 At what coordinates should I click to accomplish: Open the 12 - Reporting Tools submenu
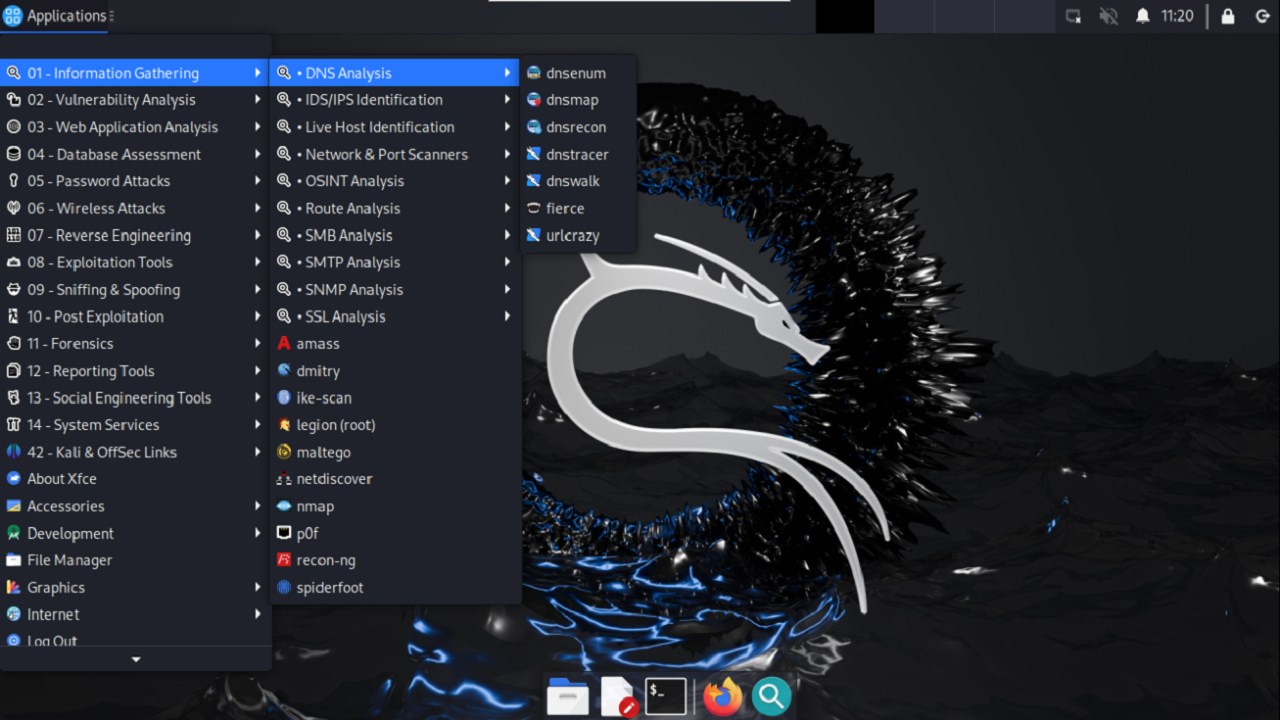coord(136,370)
